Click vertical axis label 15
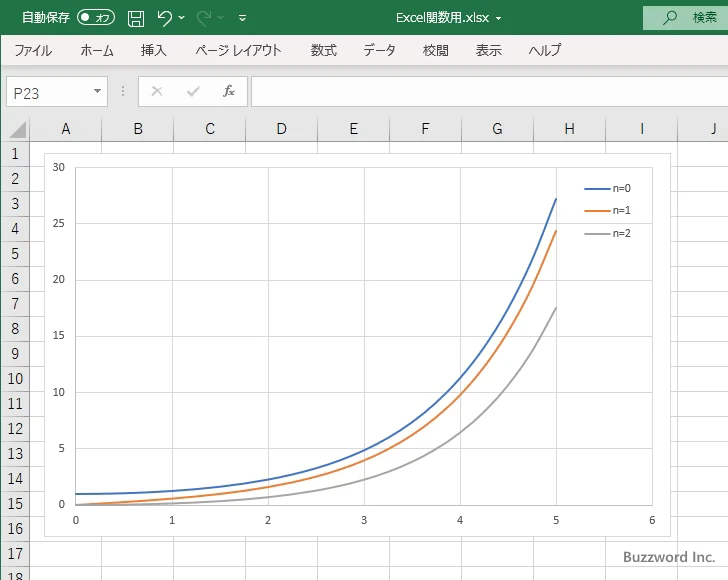Viewport: 728px width, 580px height. pyautogui.click(x=58, y=335)
